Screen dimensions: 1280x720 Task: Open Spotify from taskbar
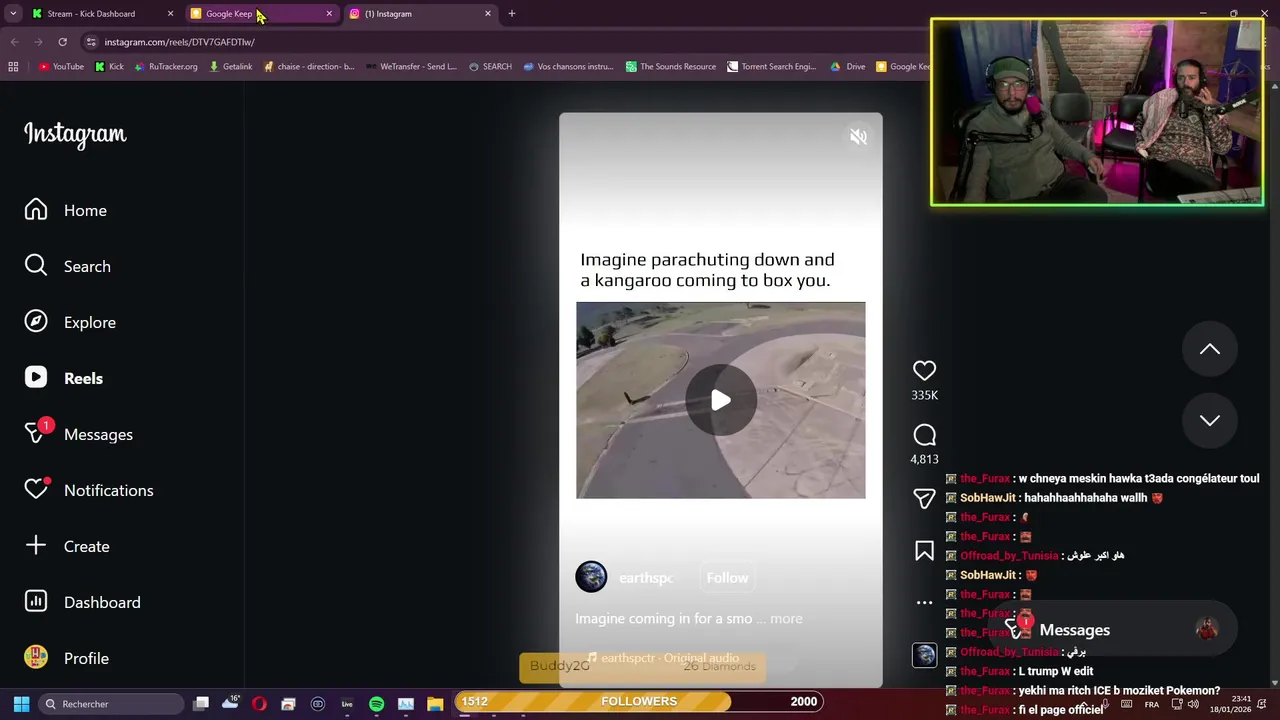pyautogui.click(x=376, y=704)
